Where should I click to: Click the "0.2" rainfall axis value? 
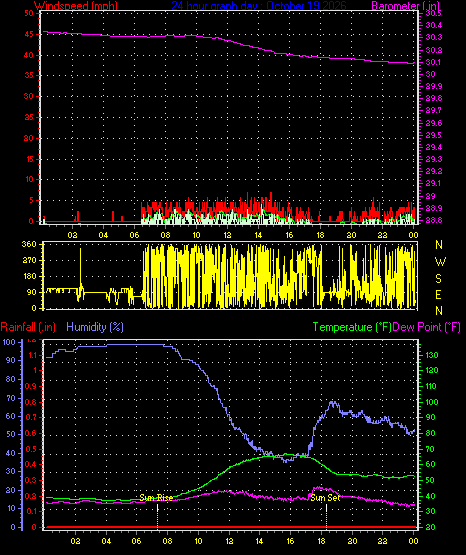31,496
